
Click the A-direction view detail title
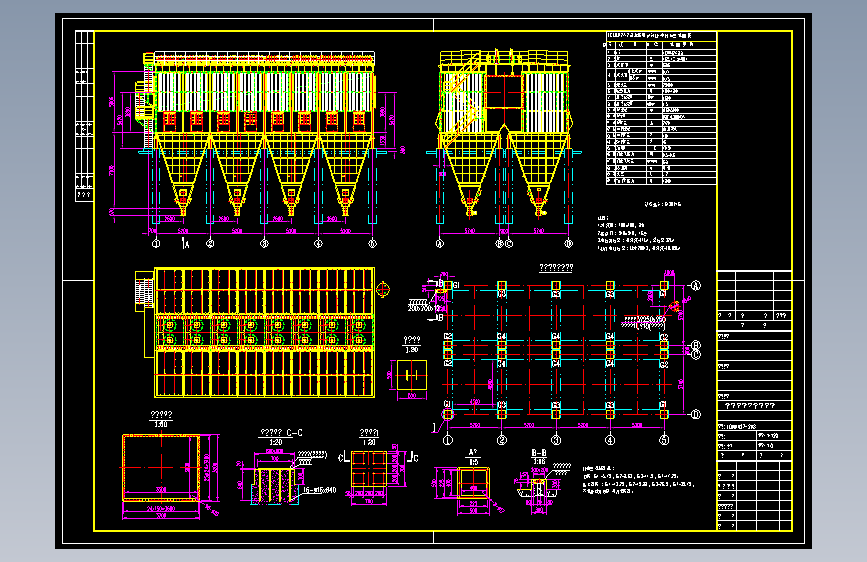pyautogui.click(x=473, y=457)
